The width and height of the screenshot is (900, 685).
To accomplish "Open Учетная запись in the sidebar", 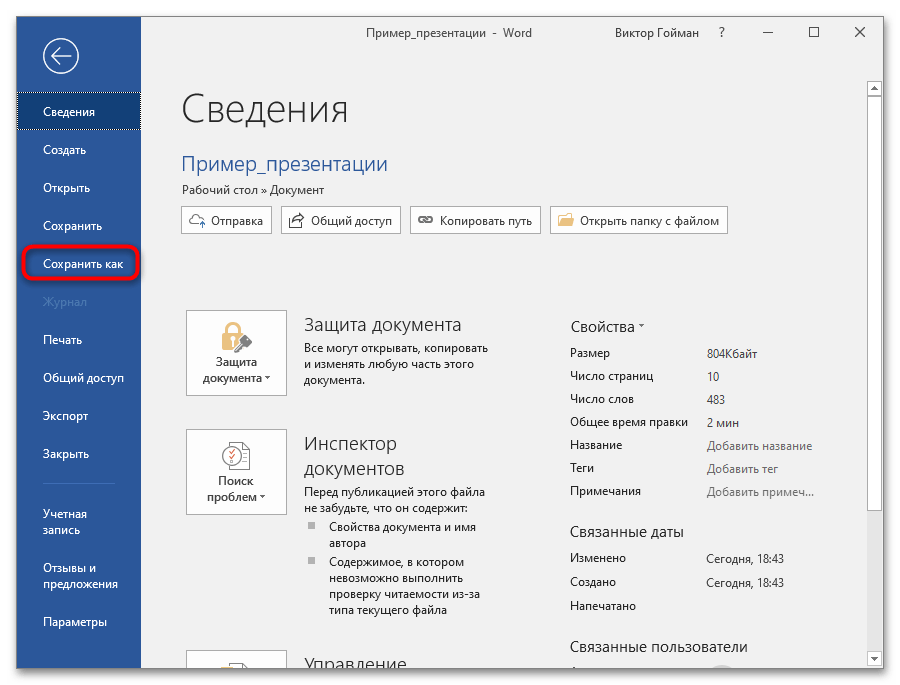I will (x=79, y=522).
